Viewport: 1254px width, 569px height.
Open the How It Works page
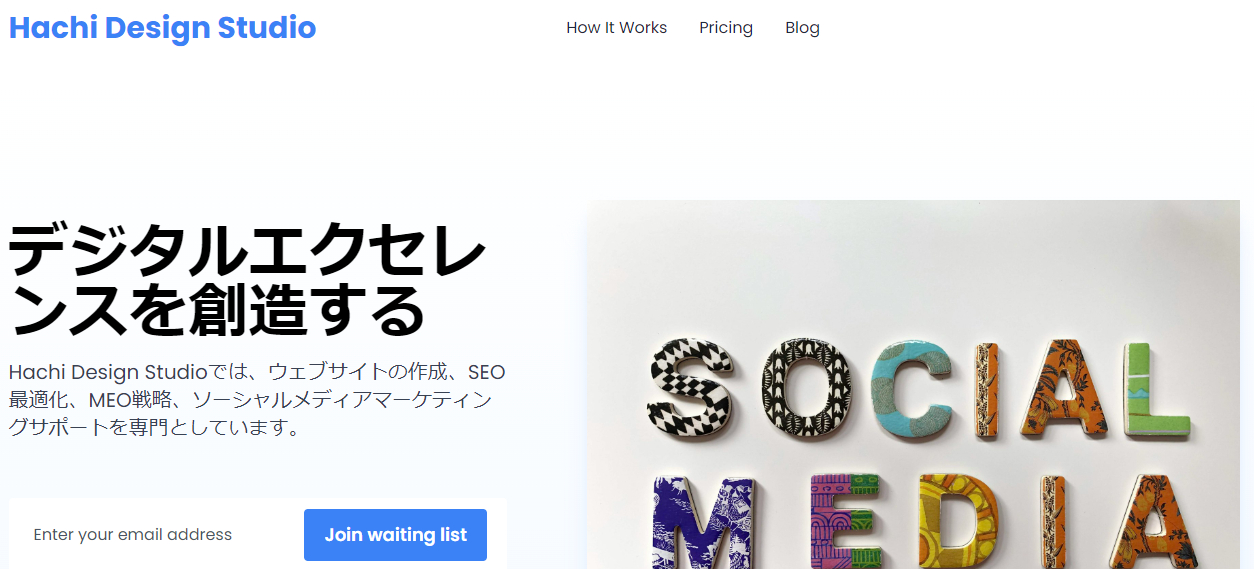[616, 28]
